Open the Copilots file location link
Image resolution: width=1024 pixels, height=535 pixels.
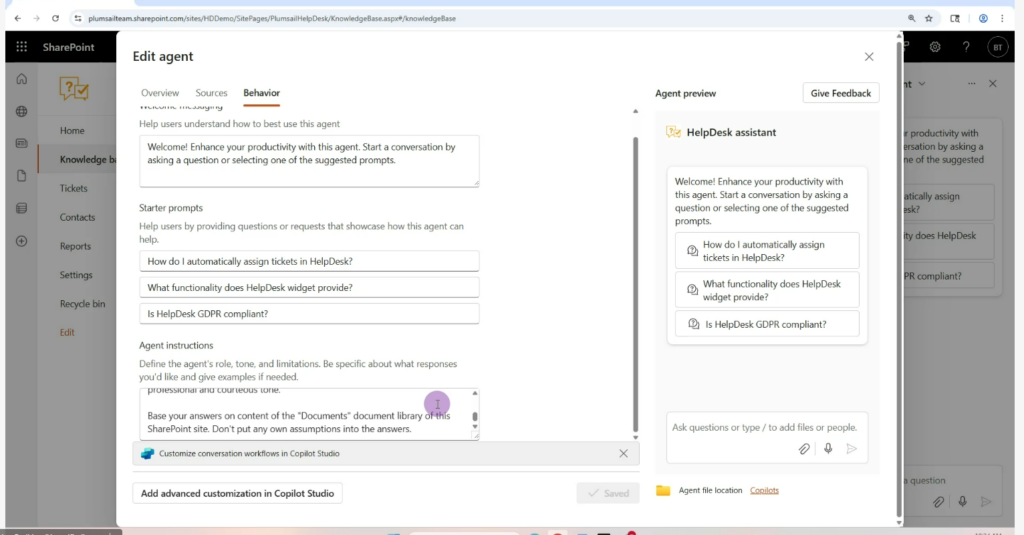tap(764, 490)
